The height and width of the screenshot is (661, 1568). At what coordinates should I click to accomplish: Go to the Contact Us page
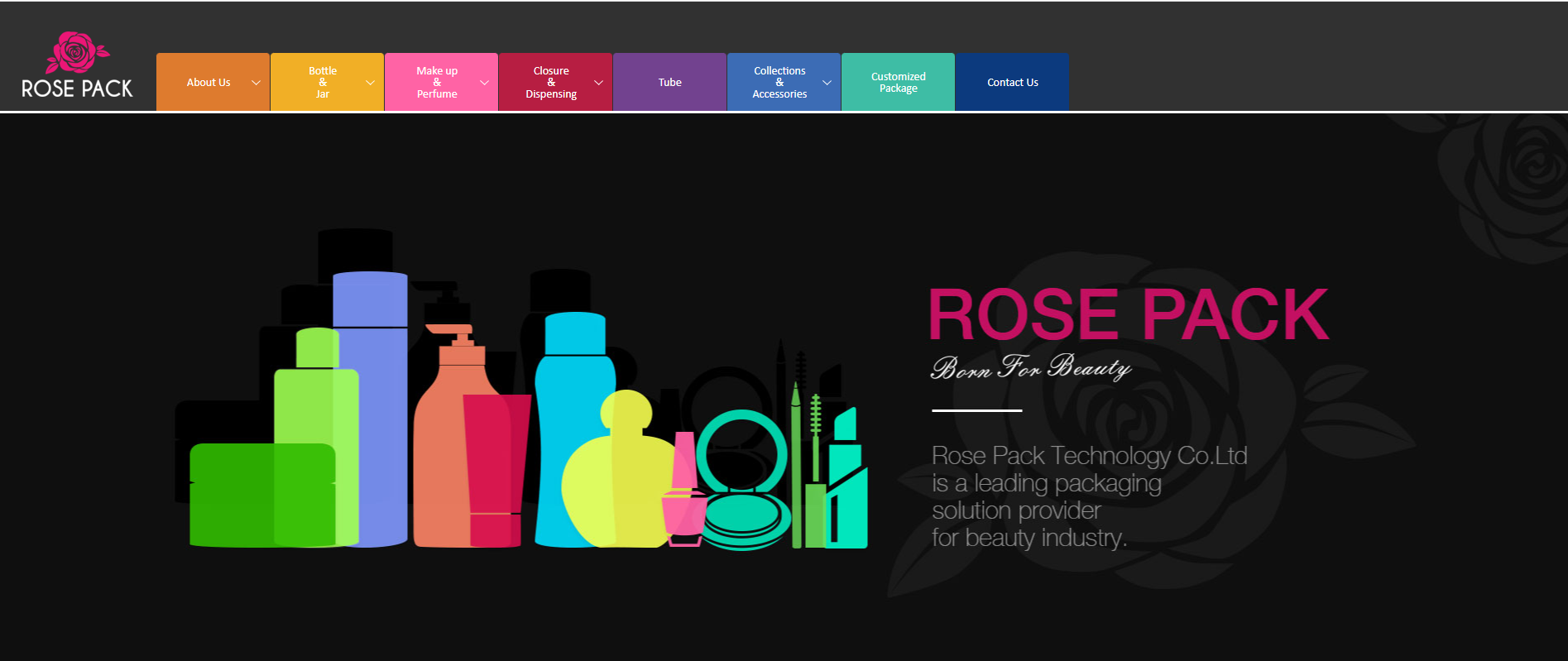(x=1012, y=82)
